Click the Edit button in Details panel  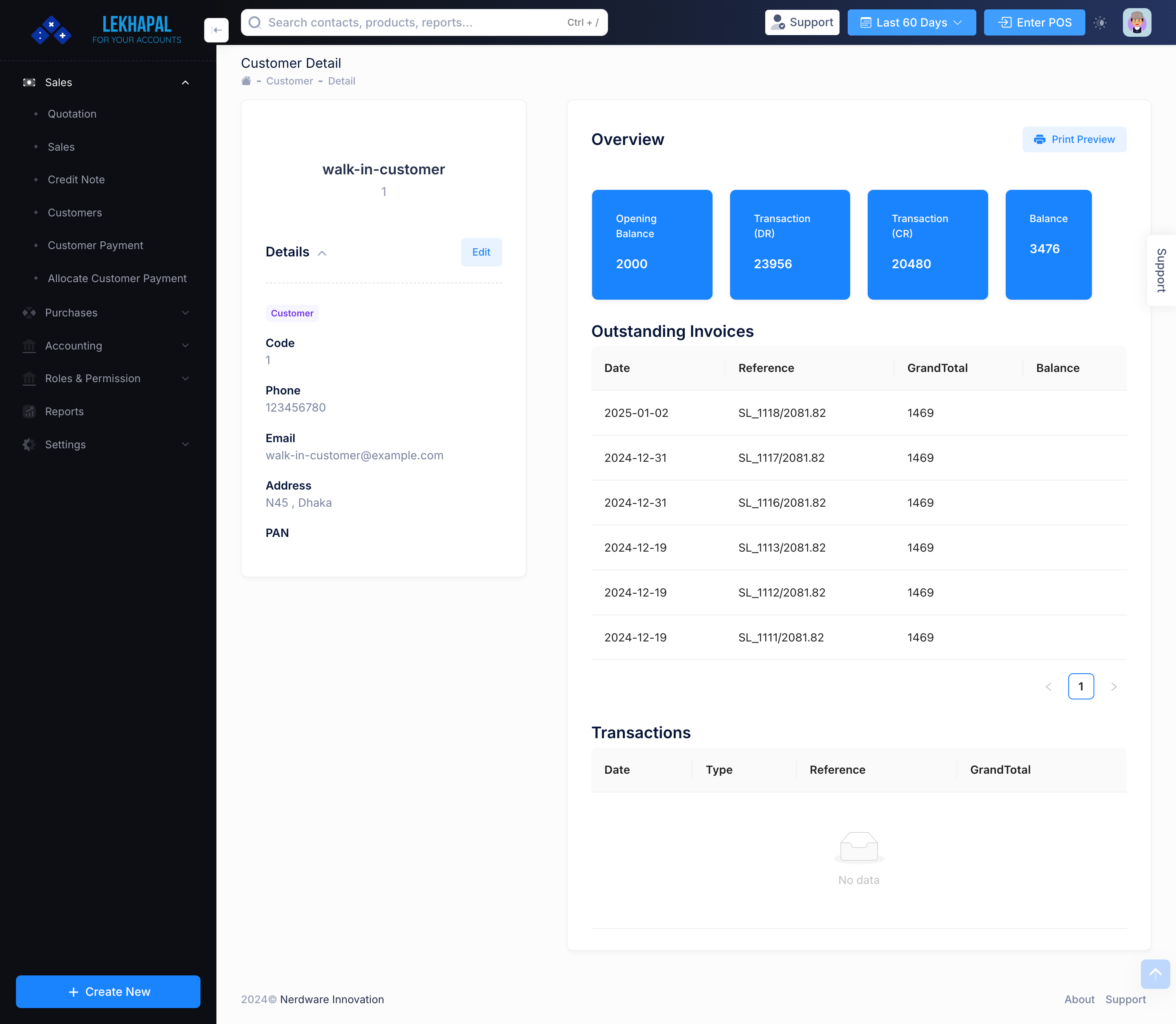pyautogui.click(x=481, y=252)
